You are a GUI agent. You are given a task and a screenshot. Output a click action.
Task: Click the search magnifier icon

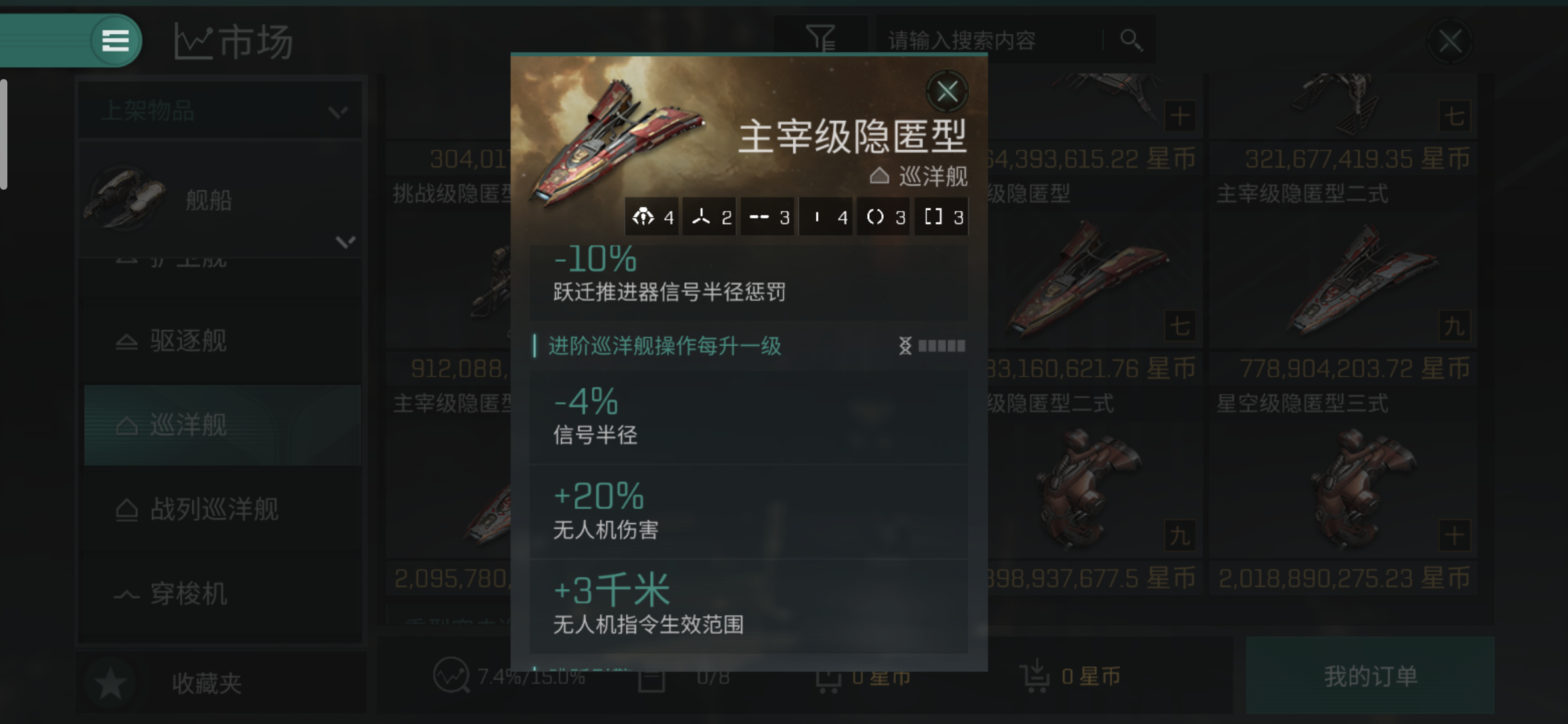pyautogui.click(x=1130, y=40)
